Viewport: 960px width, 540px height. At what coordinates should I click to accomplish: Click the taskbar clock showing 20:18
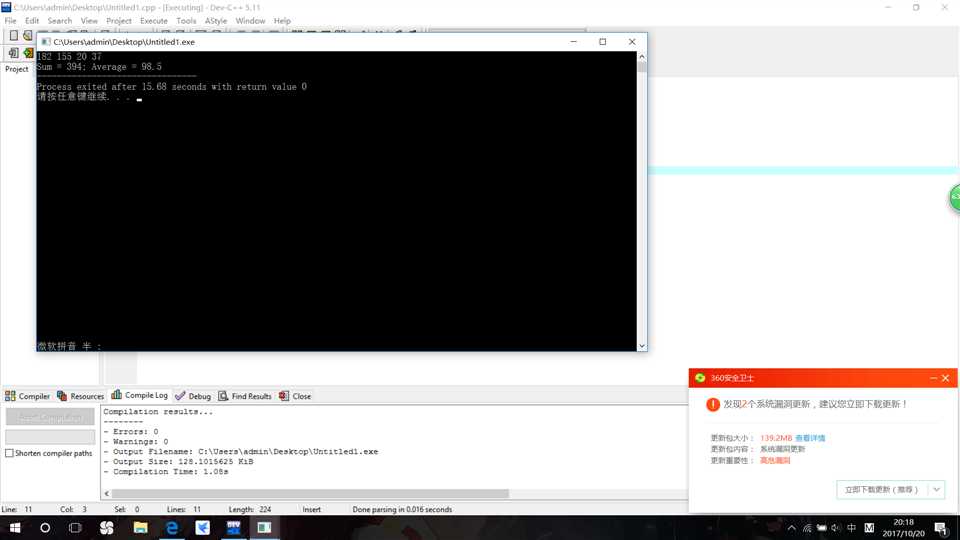pyautogui.click(x=903, y=528)
